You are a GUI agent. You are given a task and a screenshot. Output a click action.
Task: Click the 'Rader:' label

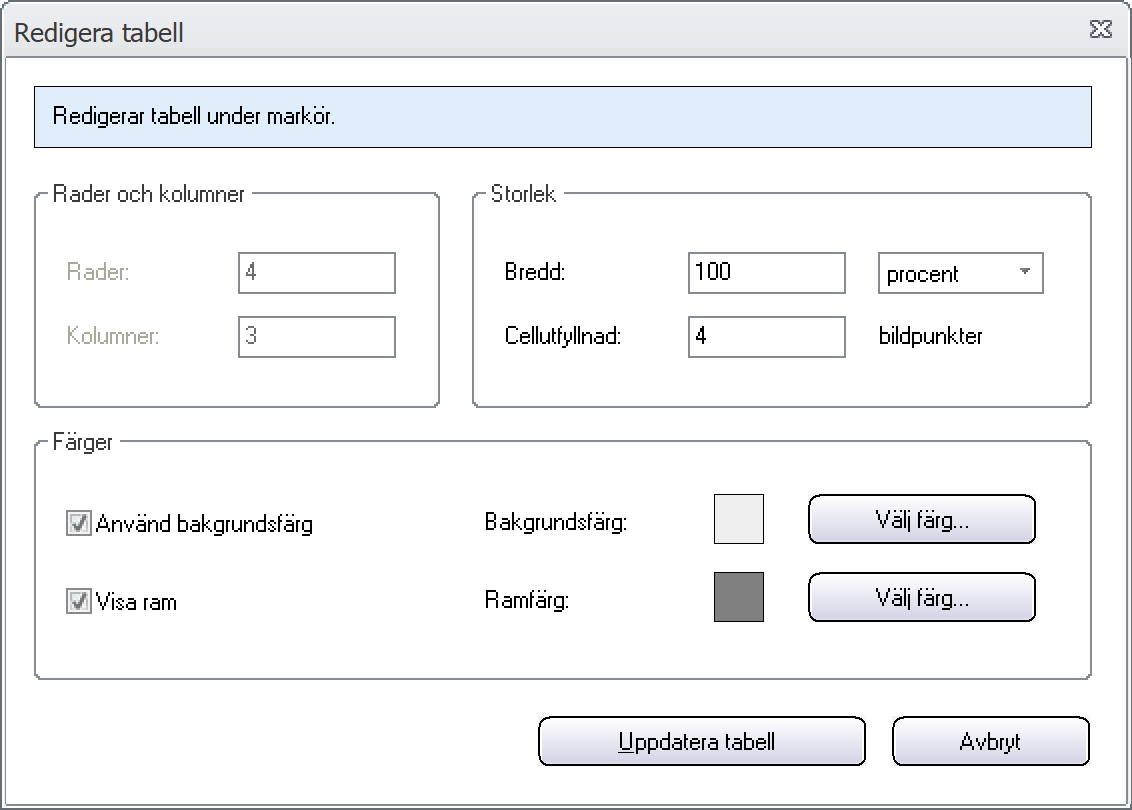click(98, 272)
